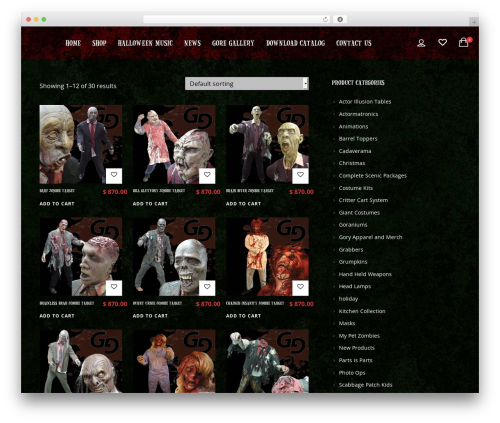500x423 pixels.
Task: Open the Scabbage Patch Kids category
Action: tap(365, 385)
